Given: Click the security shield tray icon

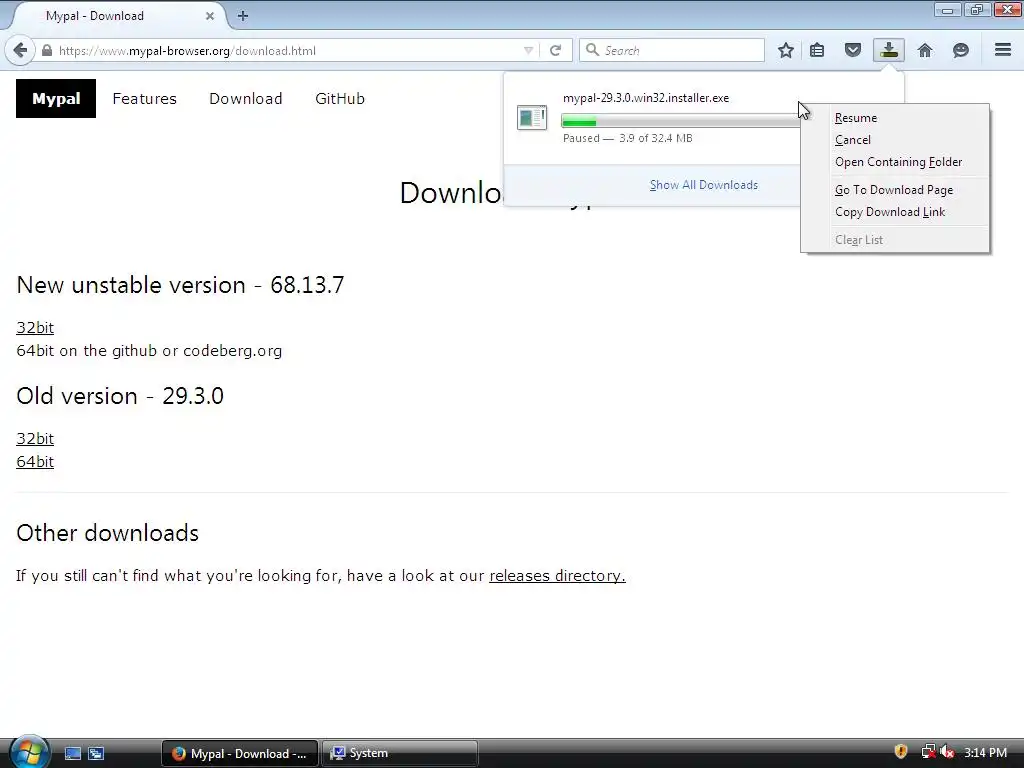Looking at the screenshot, I should [x=901, y=752].
